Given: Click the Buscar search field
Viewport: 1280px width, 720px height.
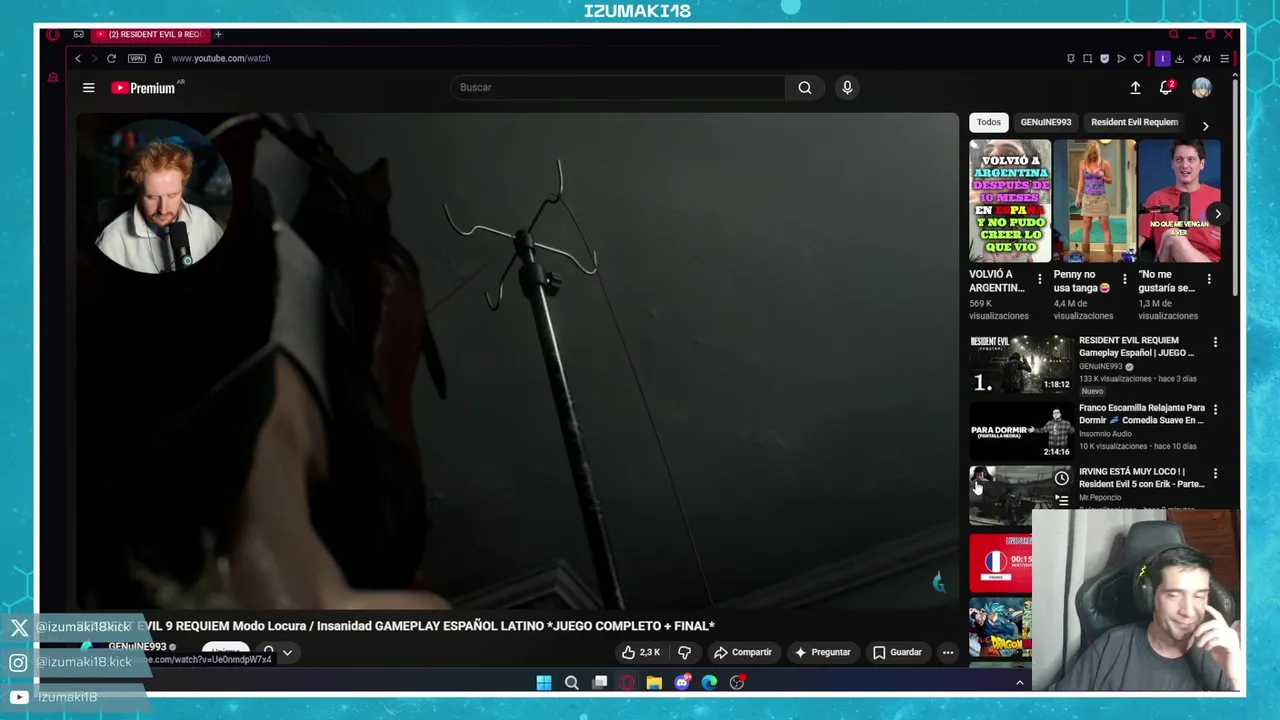Looking at the screenshot, I should [618, 87].
